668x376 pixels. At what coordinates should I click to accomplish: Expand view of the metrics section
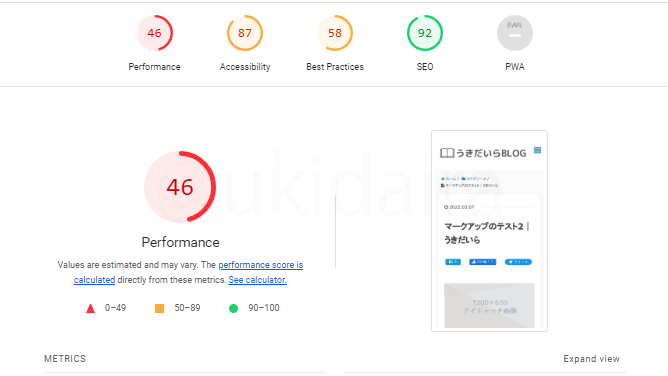pyautogui.click(x=591, y=359)
